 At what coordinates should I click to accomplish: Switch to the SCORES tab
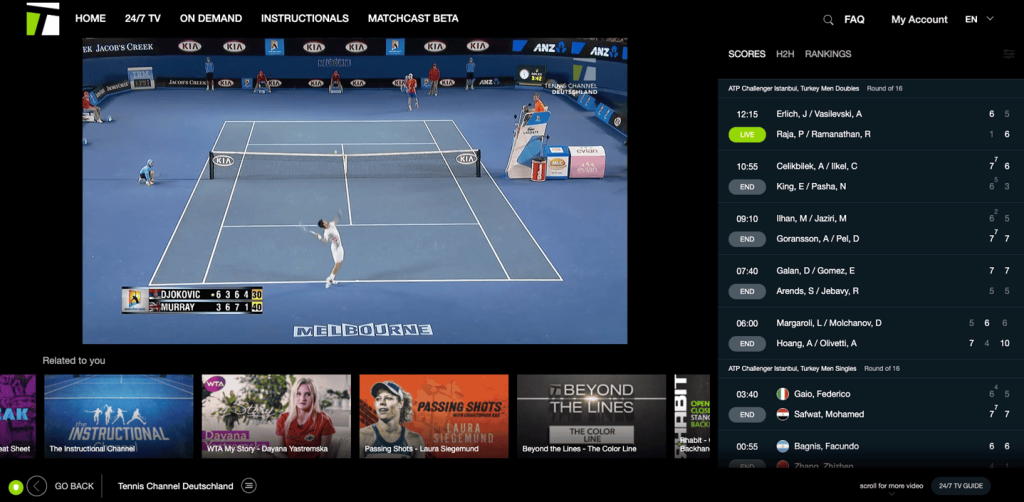(746, 54)
